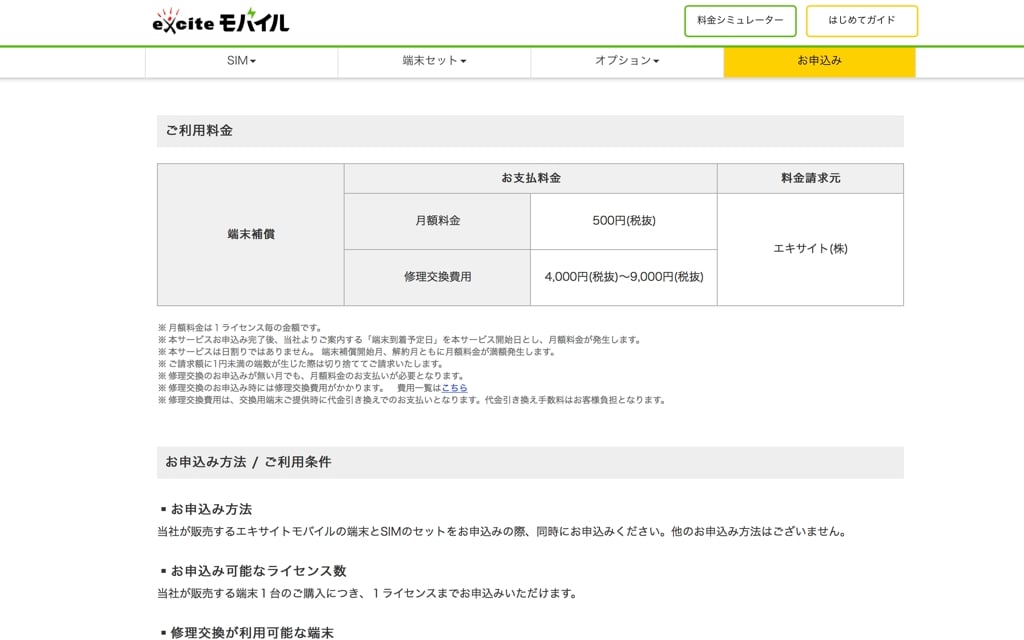Click the note about 日割りではありません
This screenshot has height=640, width=1024.
coord(357,352)
